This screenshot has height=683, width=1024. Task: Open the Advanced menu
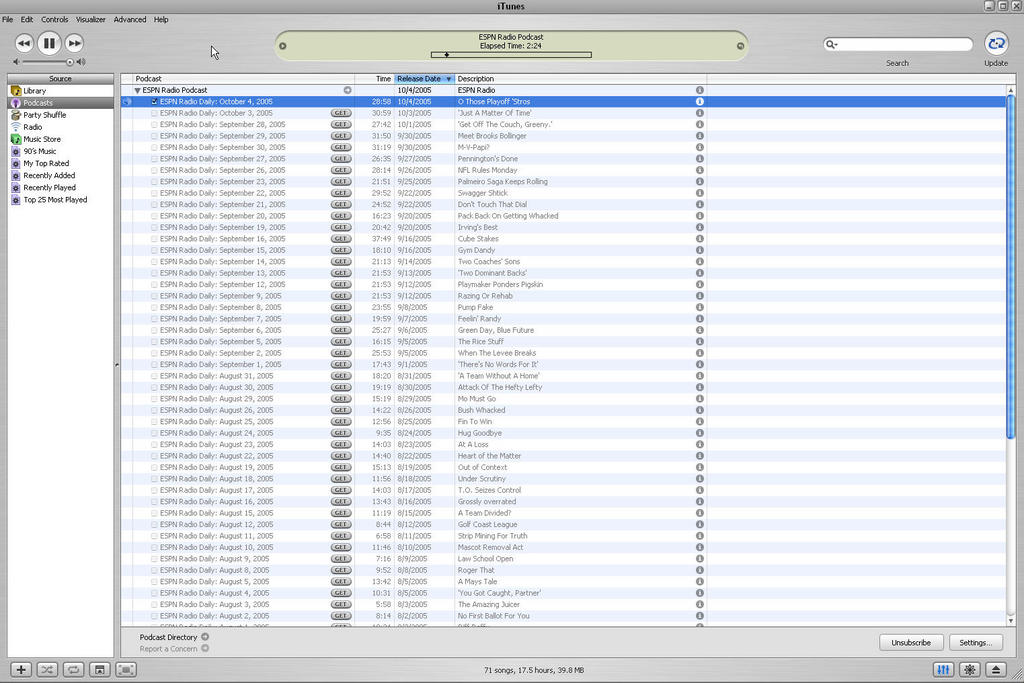(130, 20)
